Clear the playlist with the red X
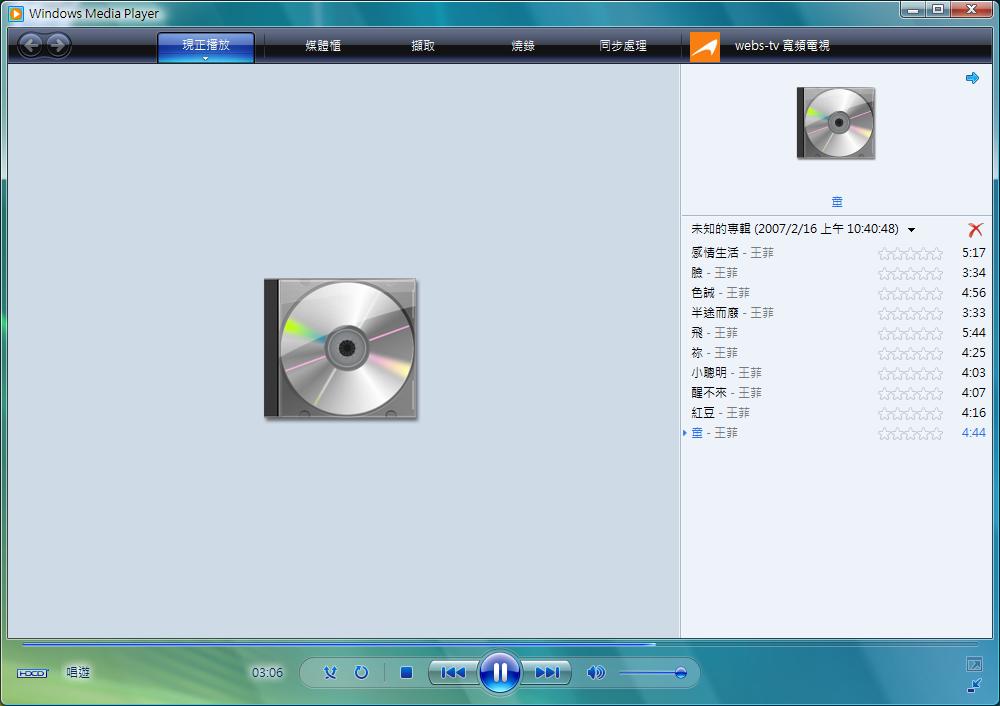1000x706 pixels. click(975, 230)
